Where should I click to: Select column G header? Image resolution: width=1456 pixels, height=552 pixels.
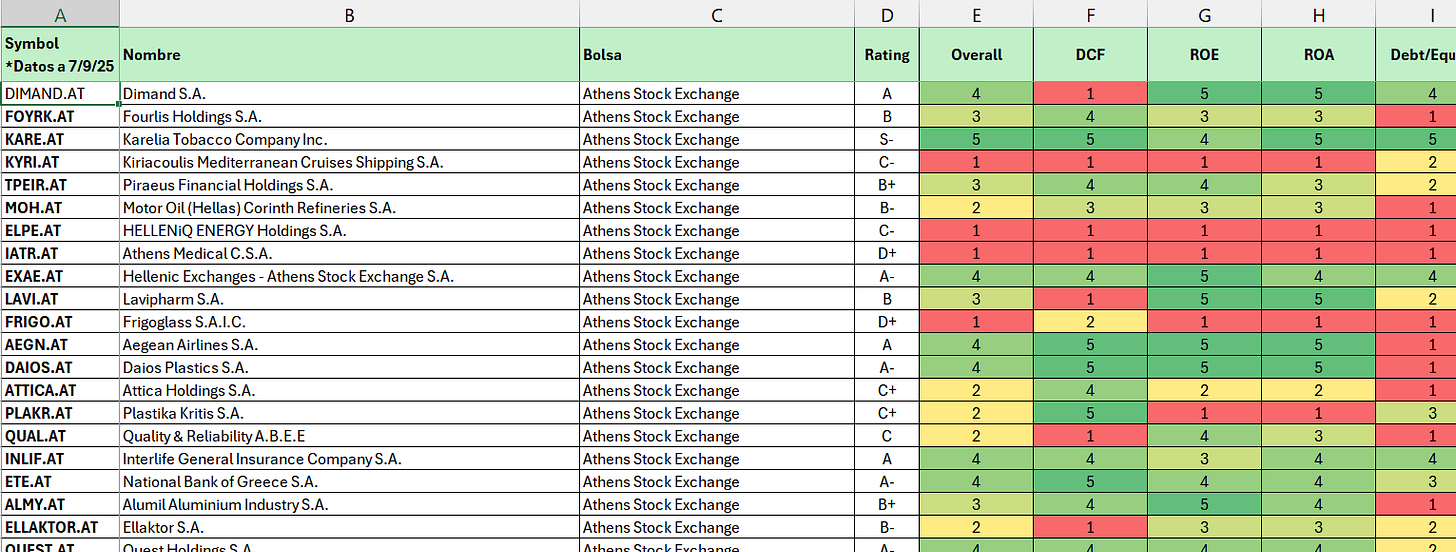[1204, 14]
